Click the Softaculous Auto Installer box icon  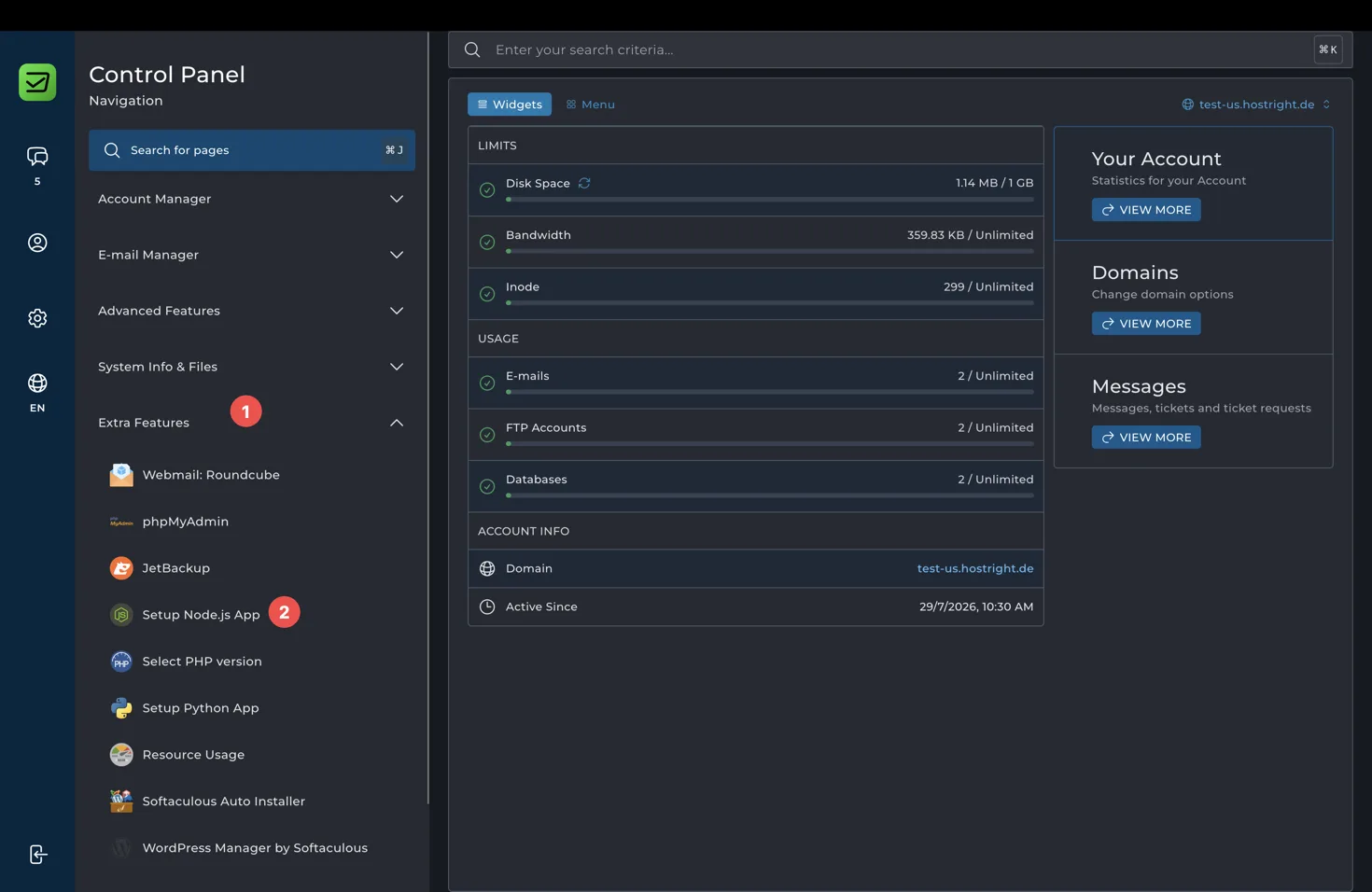coord(121,801)
